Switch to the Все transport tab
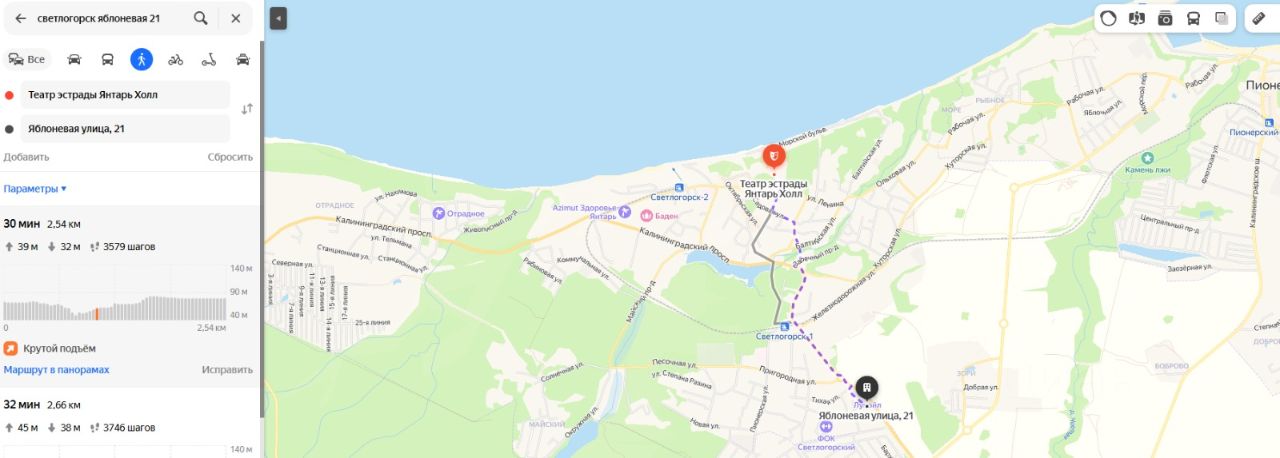The height and width of the screenshot is (458, 1280). [27, 59]
